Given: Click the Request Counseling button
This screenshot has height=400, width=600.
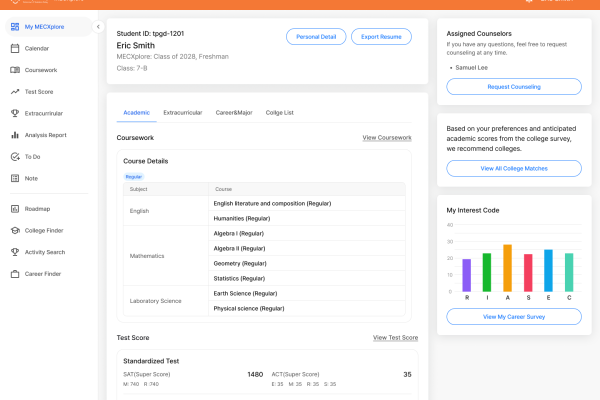Looking at the screenshot, I should [514, 87].
